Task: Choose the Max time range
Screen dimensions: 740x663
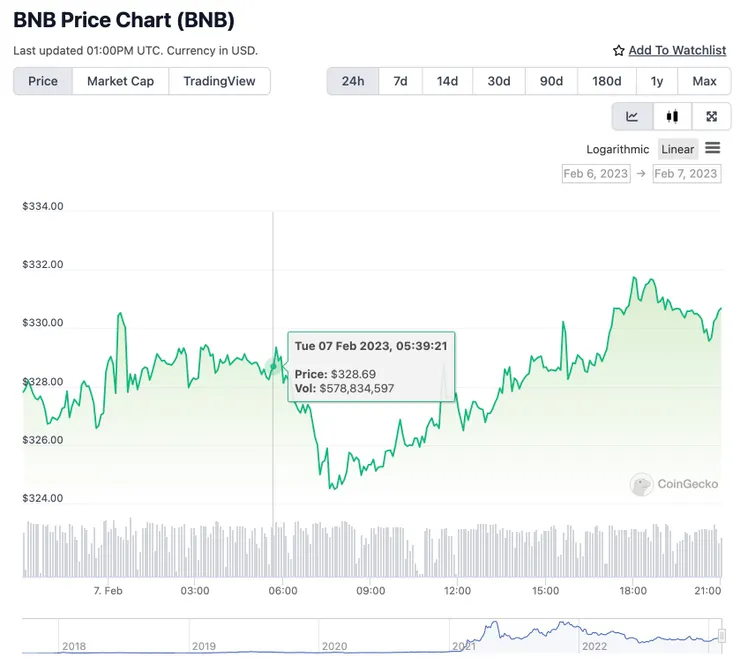Action: (704, 81)
